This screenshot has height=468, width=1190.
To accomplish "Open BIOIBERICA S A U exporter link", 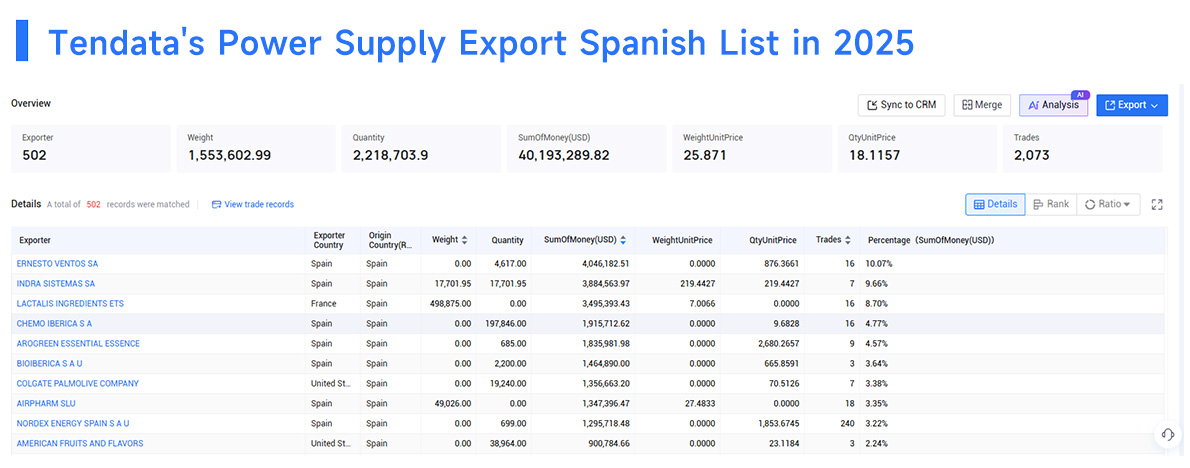I will (49, 363).
